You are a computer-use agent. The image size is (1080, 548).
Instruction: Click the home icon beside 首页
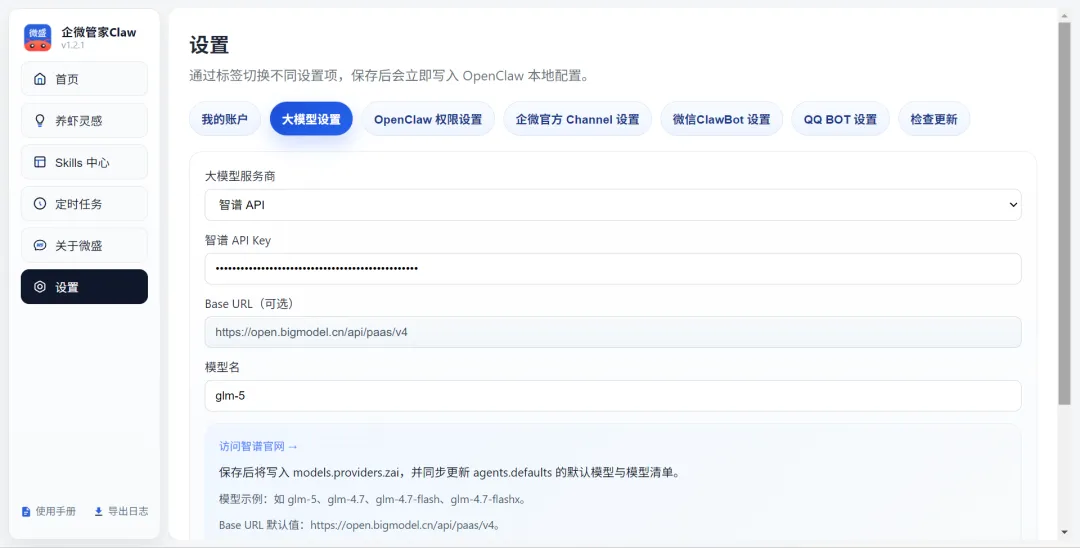[40, 78]
